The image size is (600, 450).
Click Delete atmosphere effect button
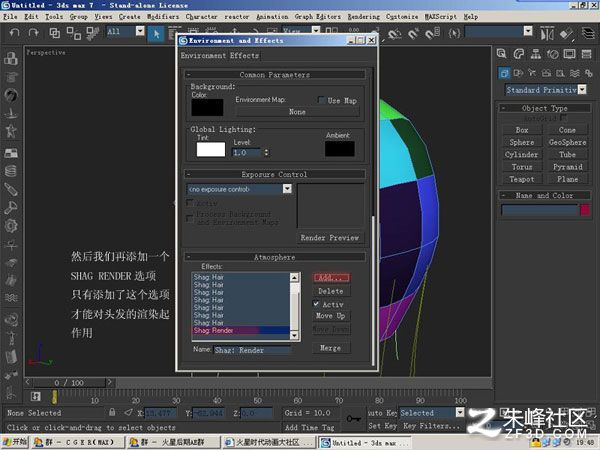click(331, 291)
